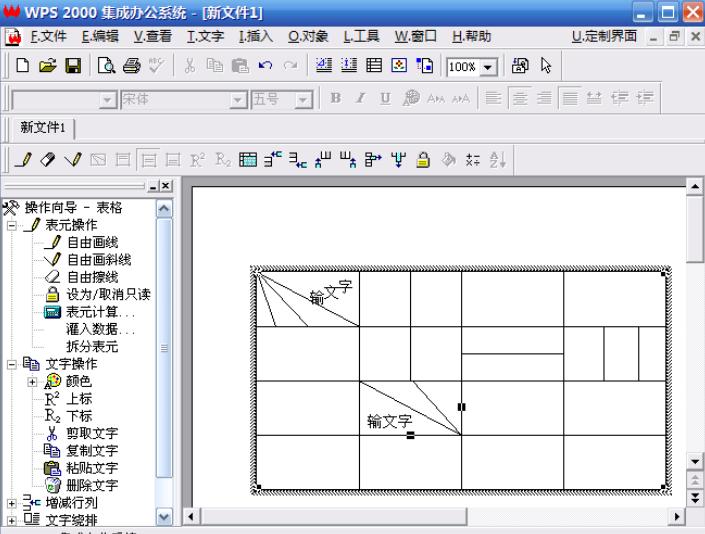Toggle cell read-only with the lock icon

(423, 160)
